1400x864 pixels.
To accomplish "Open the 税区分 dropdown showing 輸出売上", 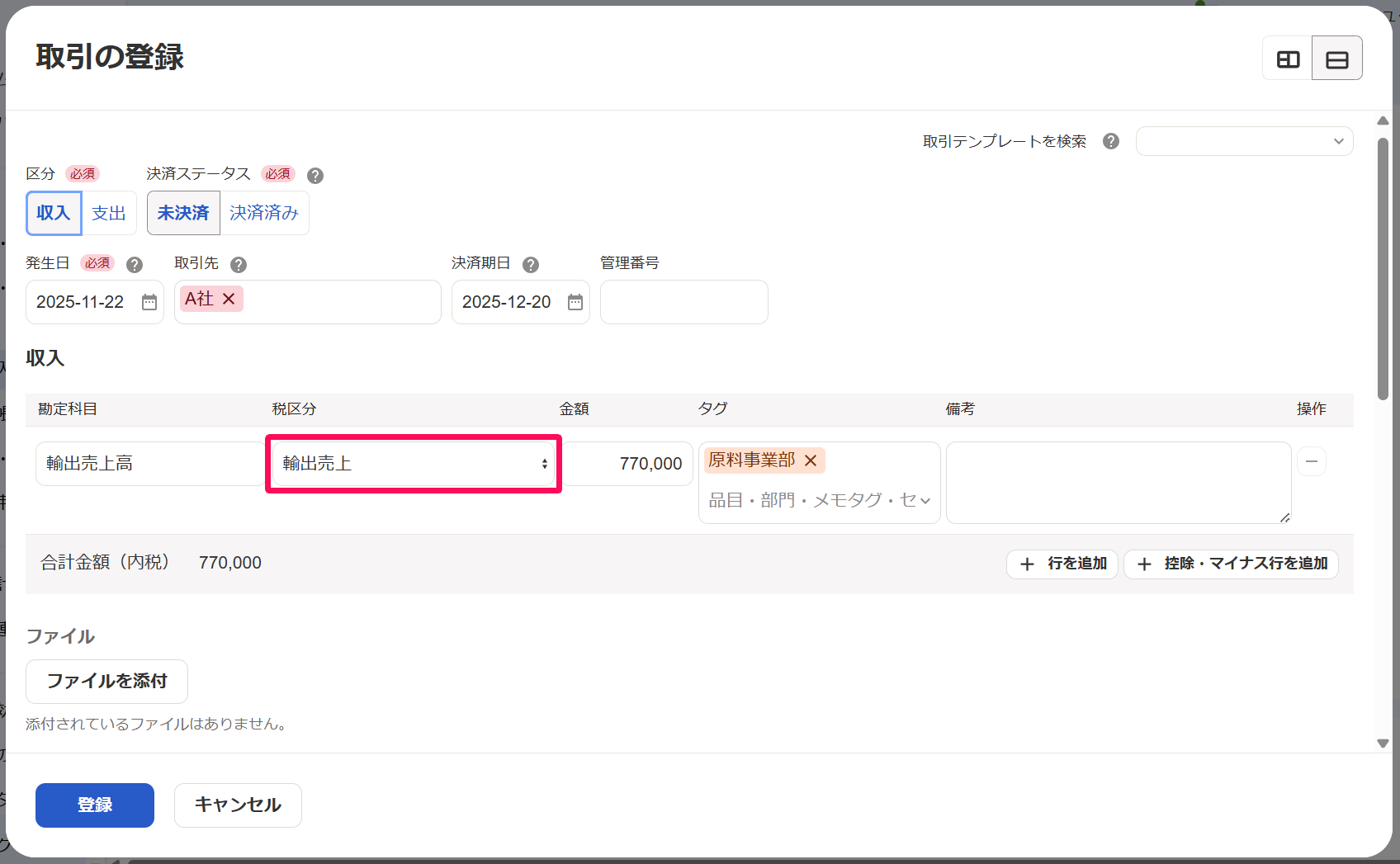I will pyautogui.click(x=414, y=464).
